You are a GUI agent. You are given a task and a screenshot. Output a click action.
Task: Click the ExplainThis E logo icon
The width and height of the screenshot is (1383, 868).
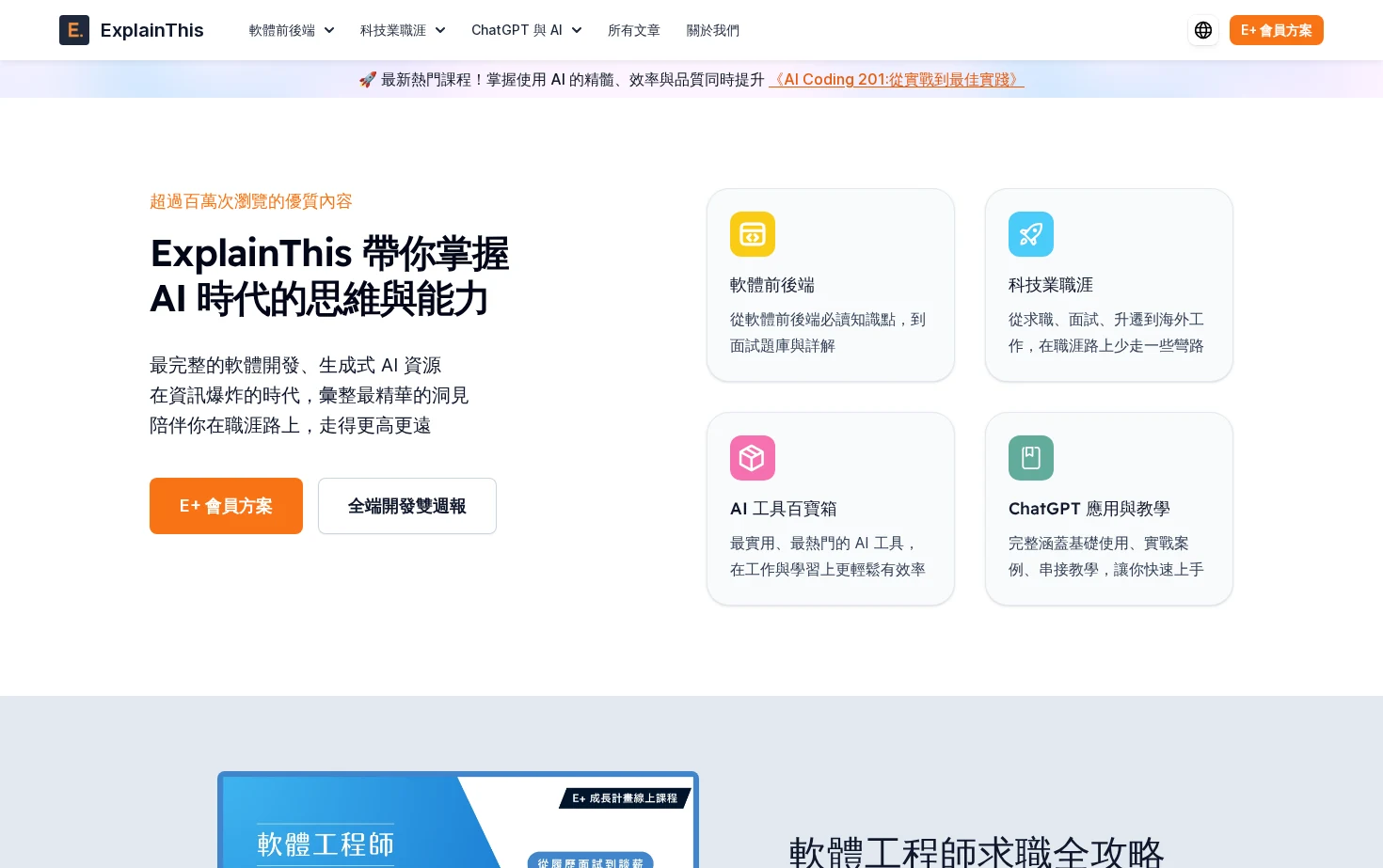[x=74, y=30]
